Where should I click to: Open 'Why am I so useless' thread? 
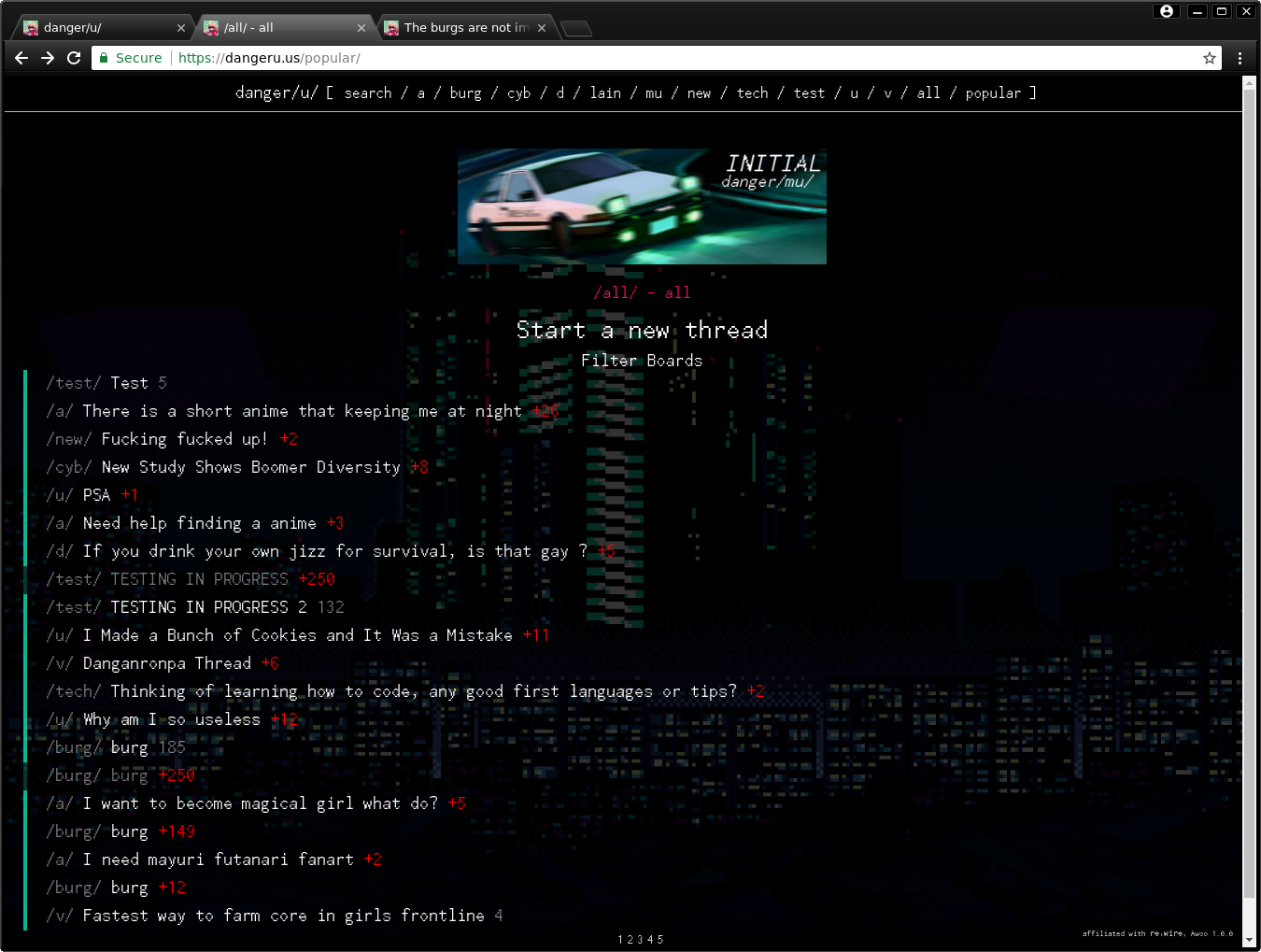[171, 719]
